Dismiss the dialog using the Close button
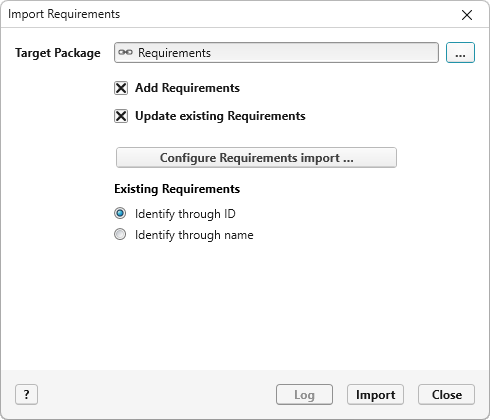 (x=447, y=395)
